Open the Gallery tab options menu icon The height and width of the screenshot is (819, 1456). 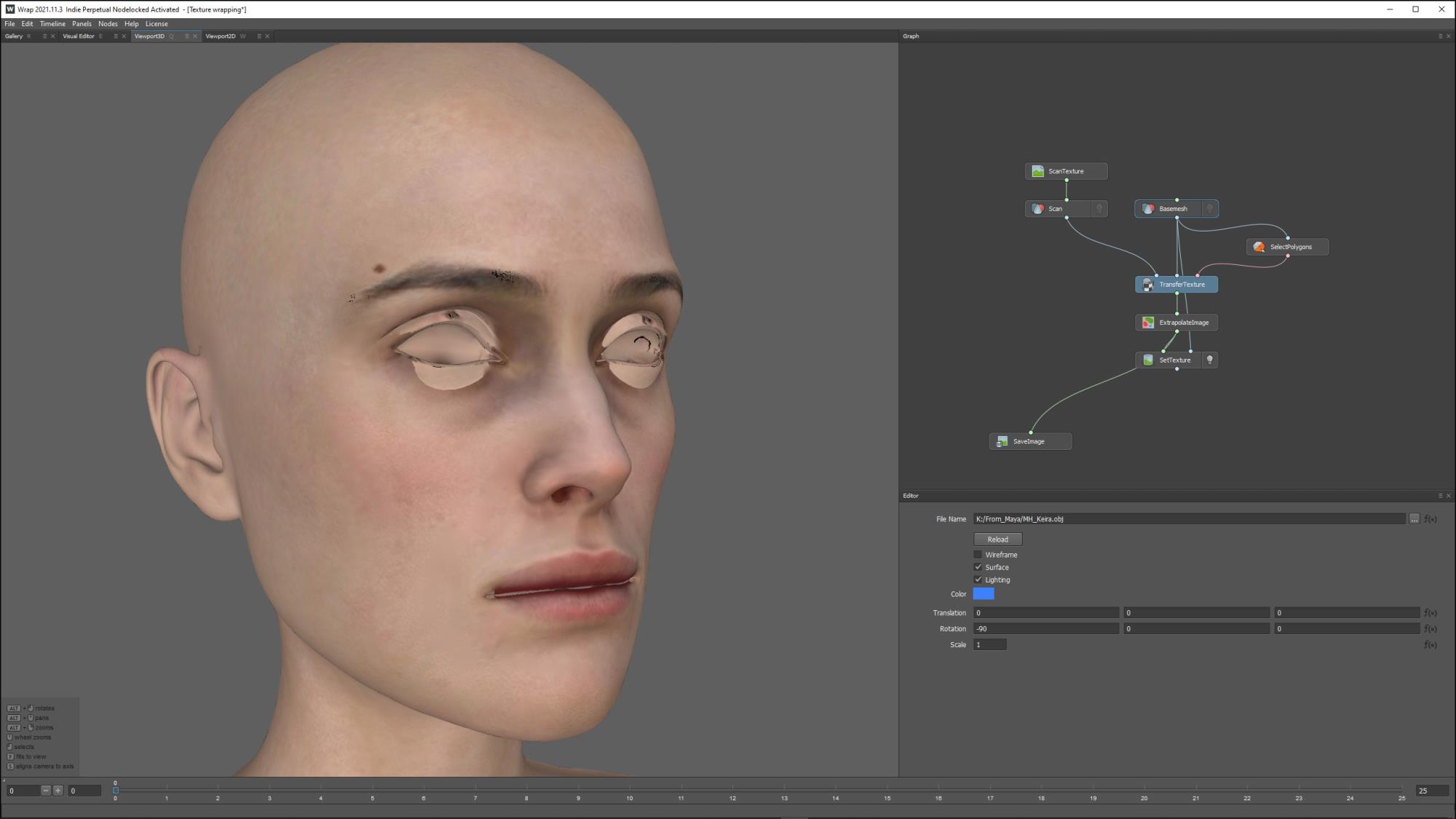click(44, 36)
